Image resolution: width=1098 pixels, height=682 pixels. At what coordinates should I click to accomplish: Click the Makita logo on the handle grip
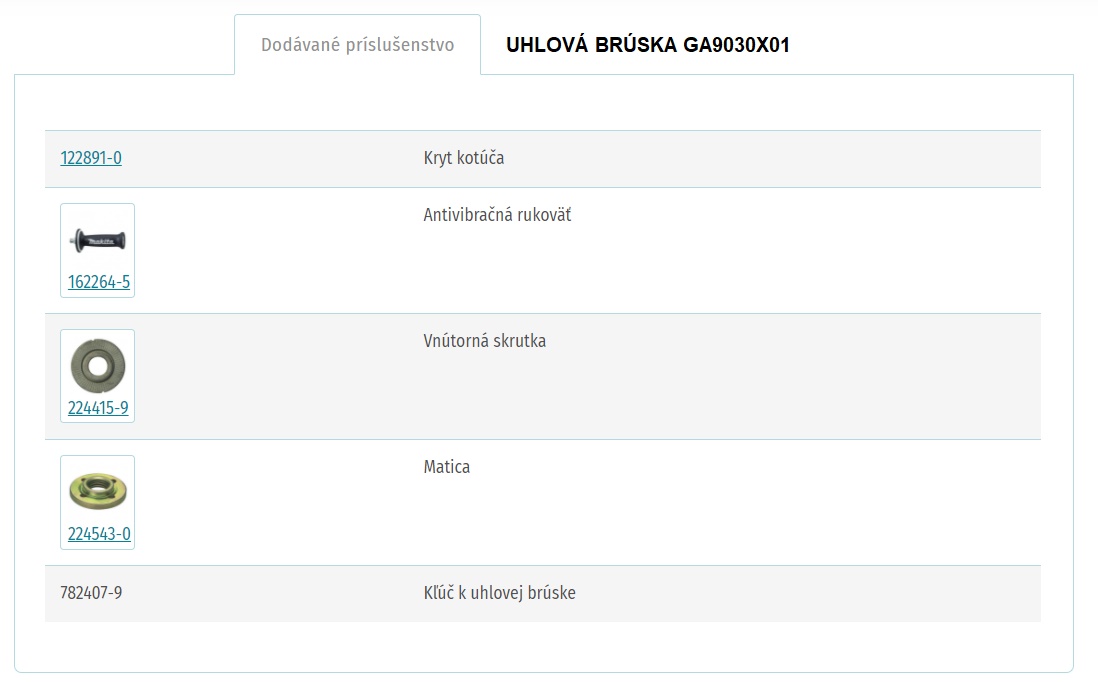click(100, 242)
